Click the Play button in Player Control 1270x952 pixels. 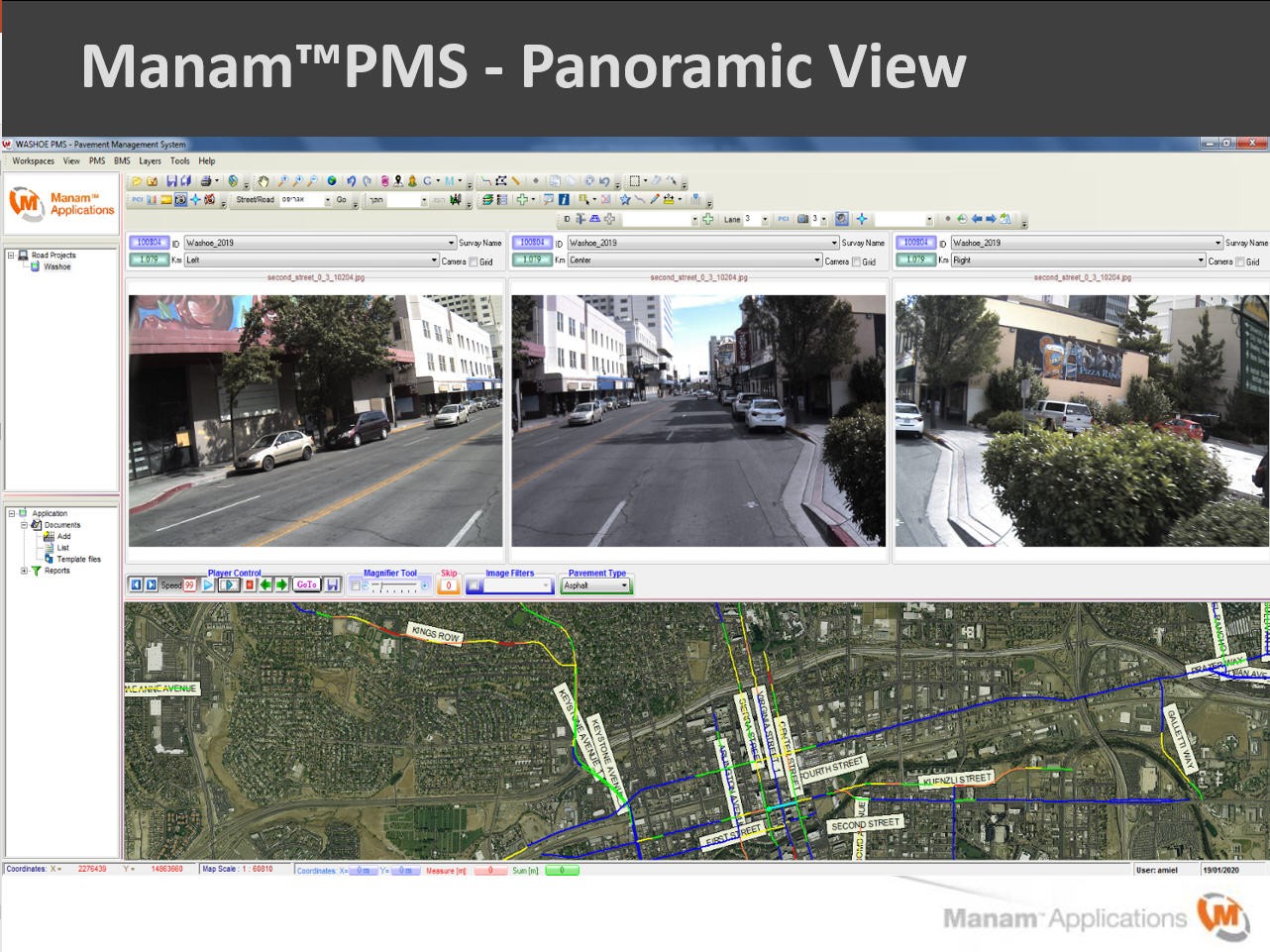tap(208, 584)
